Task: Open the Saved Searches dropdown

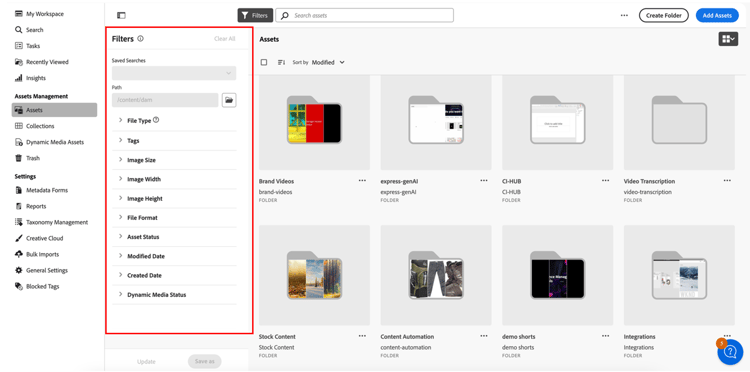Action: coord(174,73)
